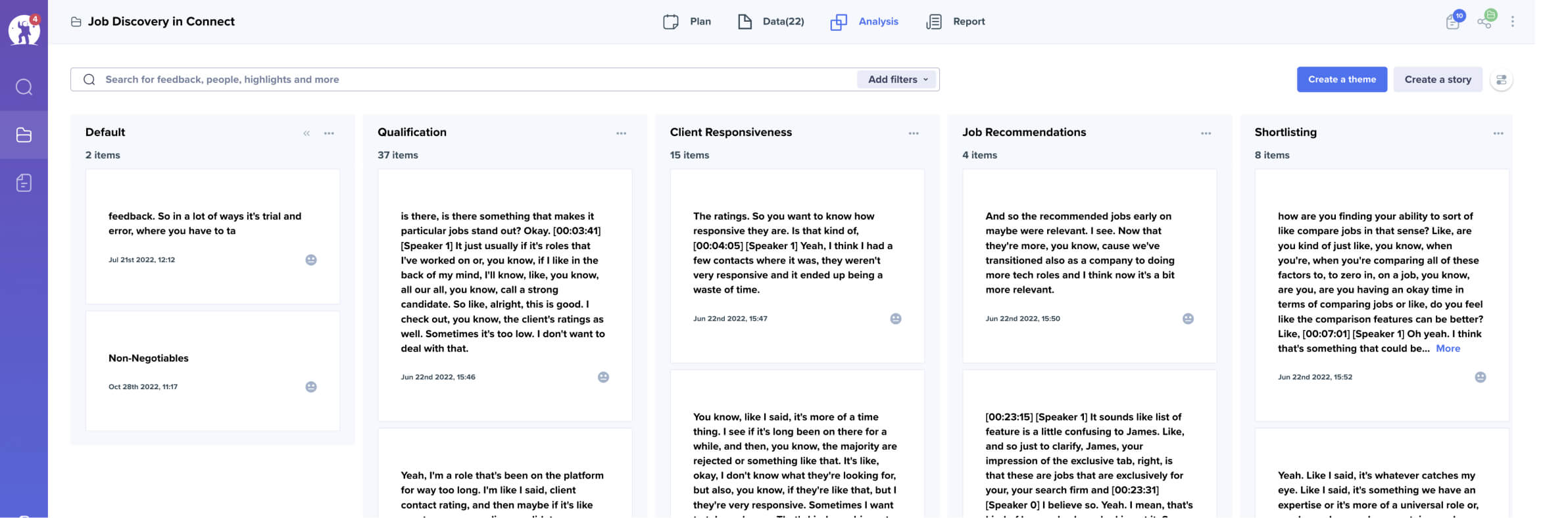Open 'You know, like I said, it's more' card
Viewport: 1568px width, 518px height.
point(797,445)
